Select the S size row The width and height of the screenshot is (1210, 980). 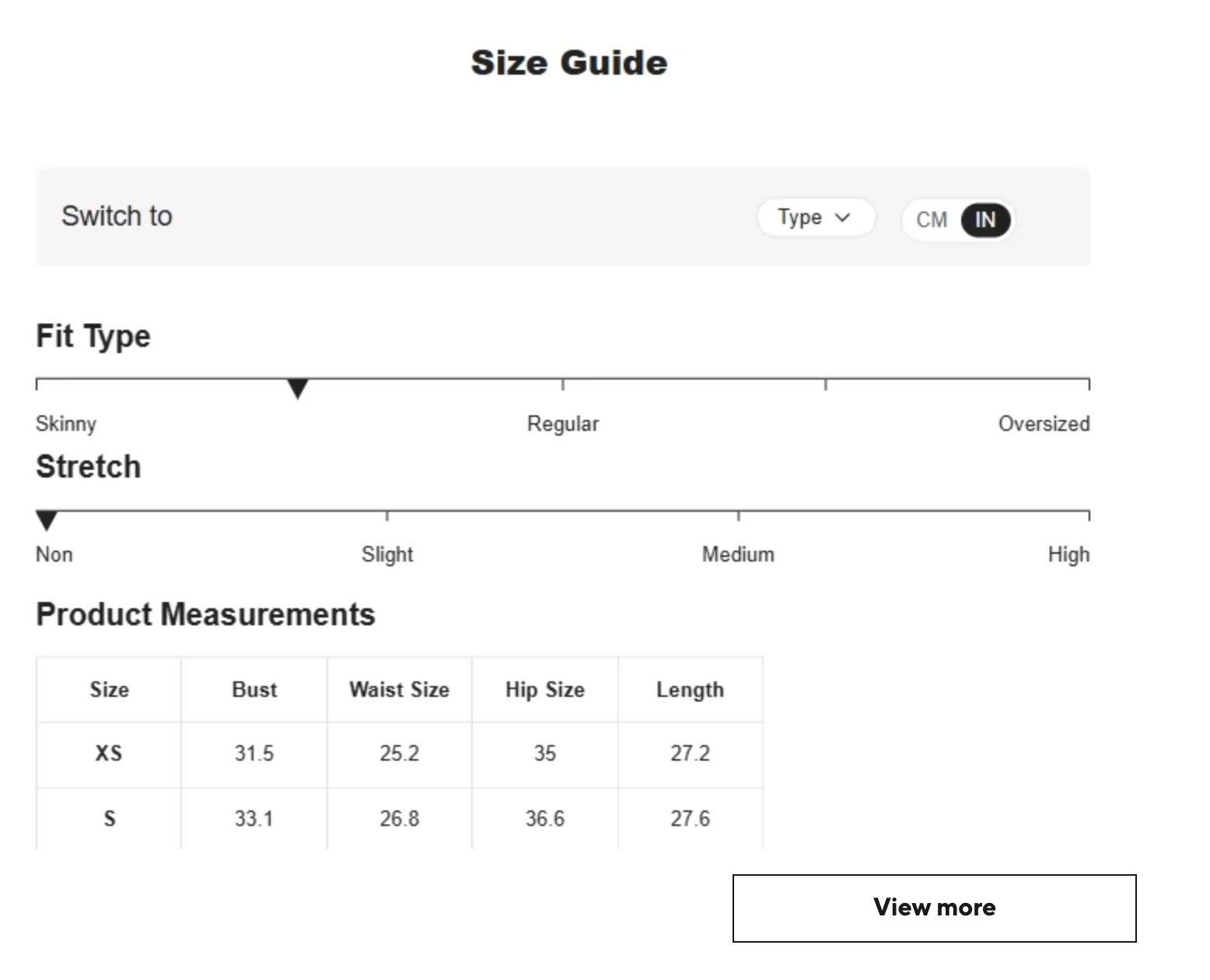coord(109,818)
